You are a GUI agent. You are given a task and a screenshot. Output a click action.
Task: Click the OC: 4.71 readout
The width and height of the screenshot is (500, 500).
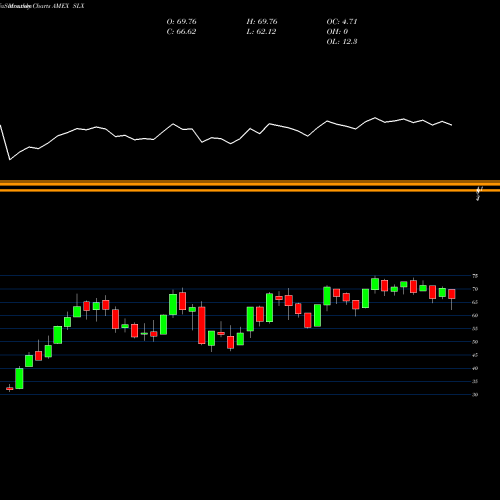342,22
